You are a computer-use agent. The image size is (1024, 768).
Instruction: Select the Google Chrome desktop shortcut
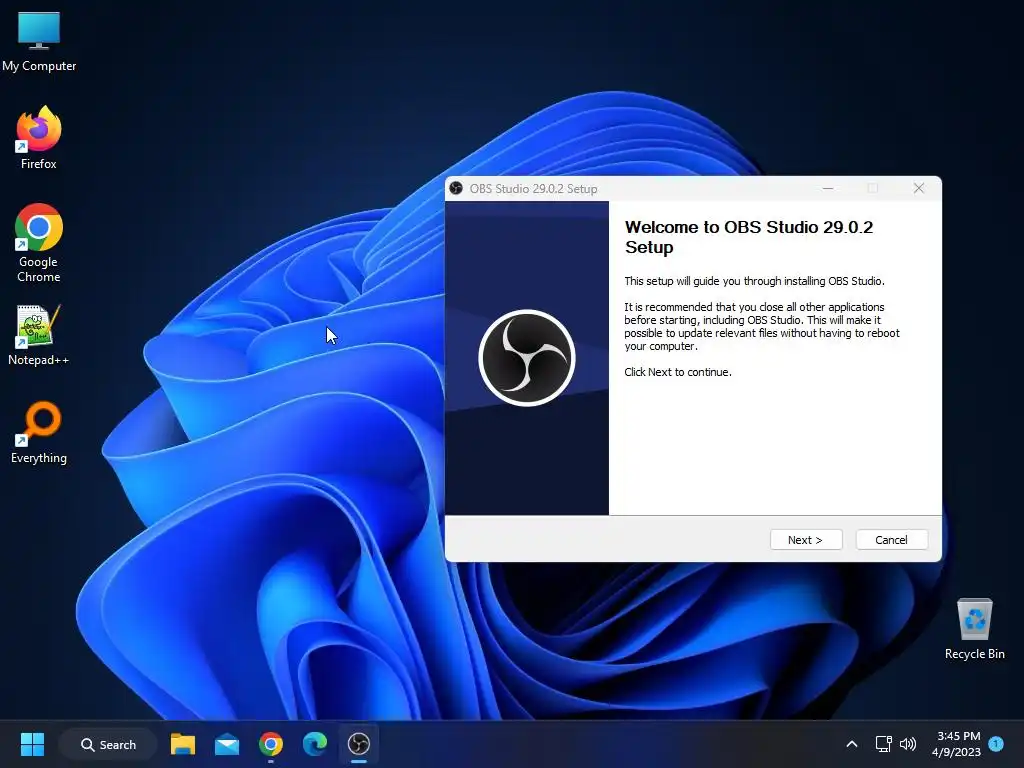pyautogui.click(x=39, y=243)
